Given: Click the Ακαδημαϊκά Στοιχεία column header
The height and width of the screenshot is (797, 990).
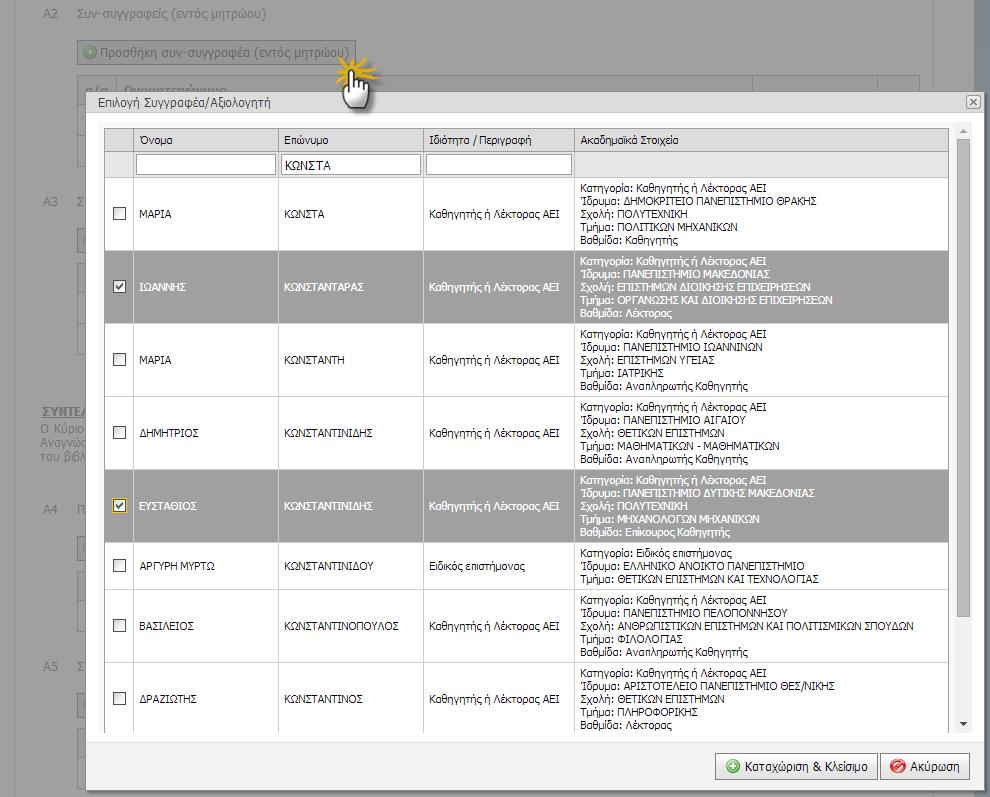Looking at the screenshot, I should point(761,140).
